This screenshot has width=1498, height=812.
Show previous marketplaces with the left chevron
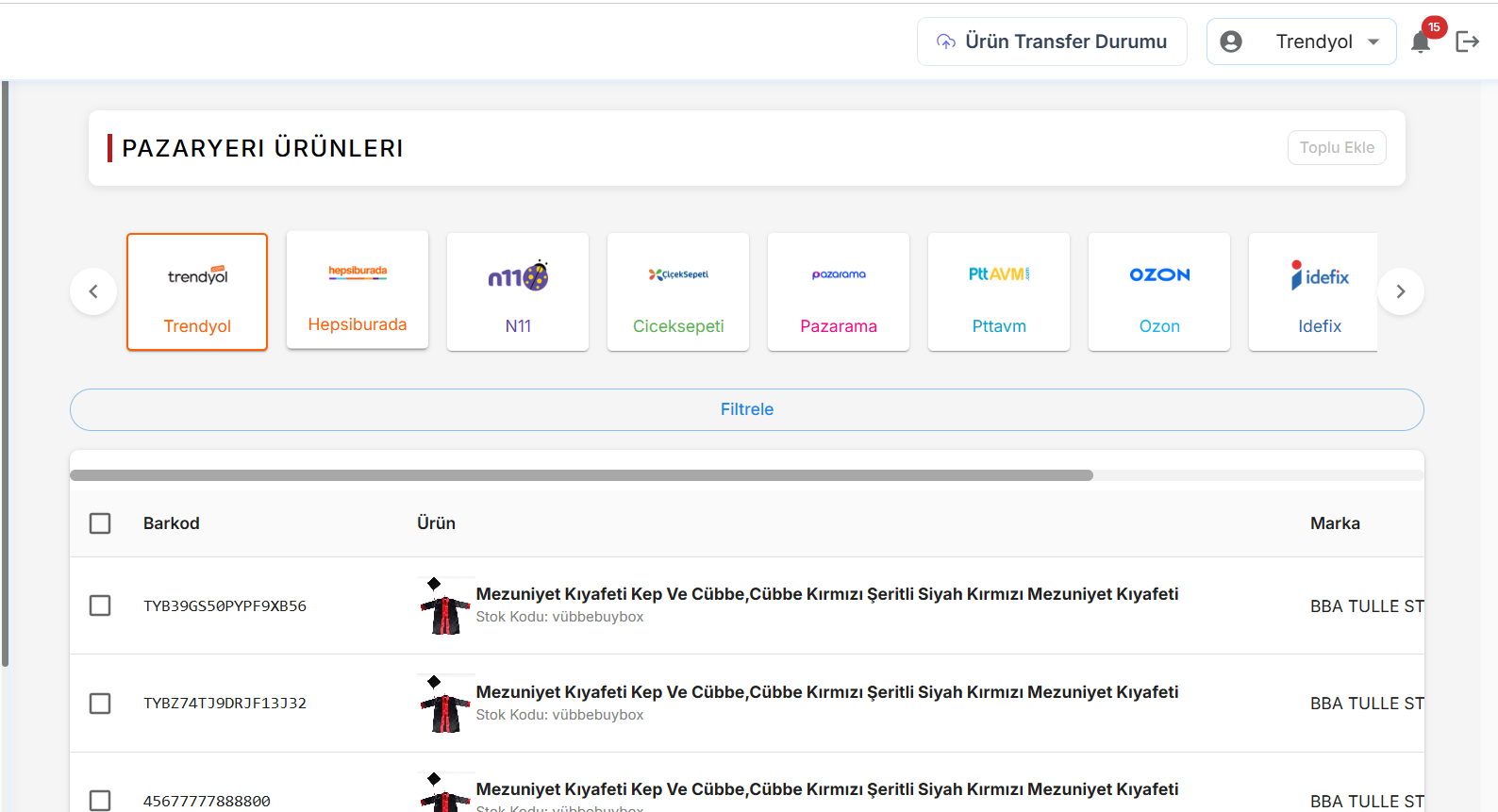click(x=93, y=291)
